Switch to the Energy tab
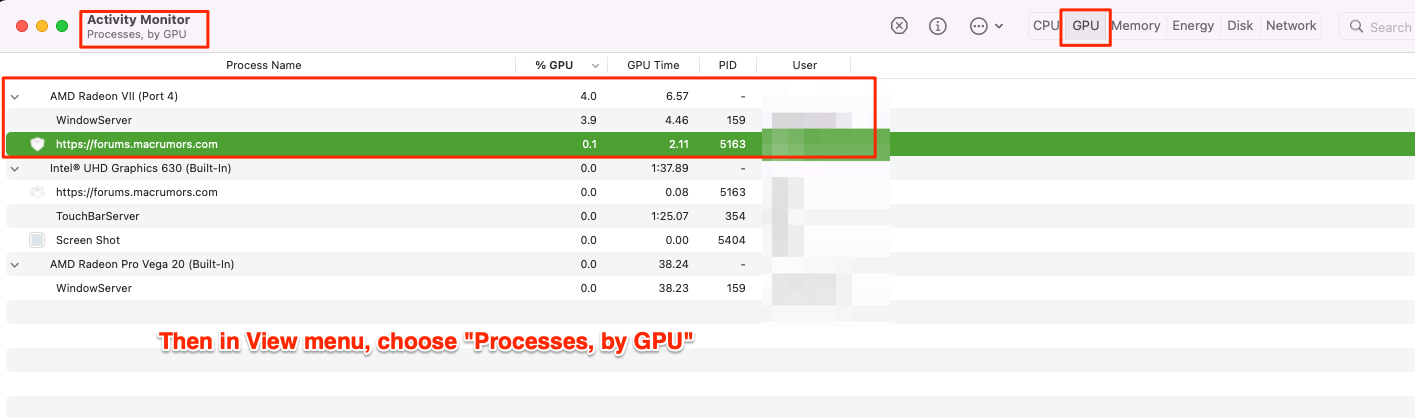 tap(1193, 26)
